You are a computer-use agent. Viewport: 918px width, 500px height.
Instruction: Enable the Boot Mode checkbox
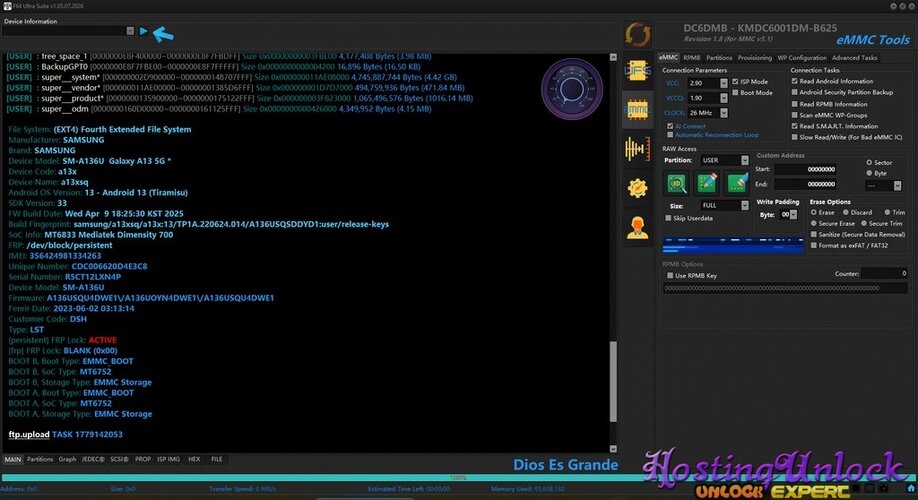(x=735, y=93)
